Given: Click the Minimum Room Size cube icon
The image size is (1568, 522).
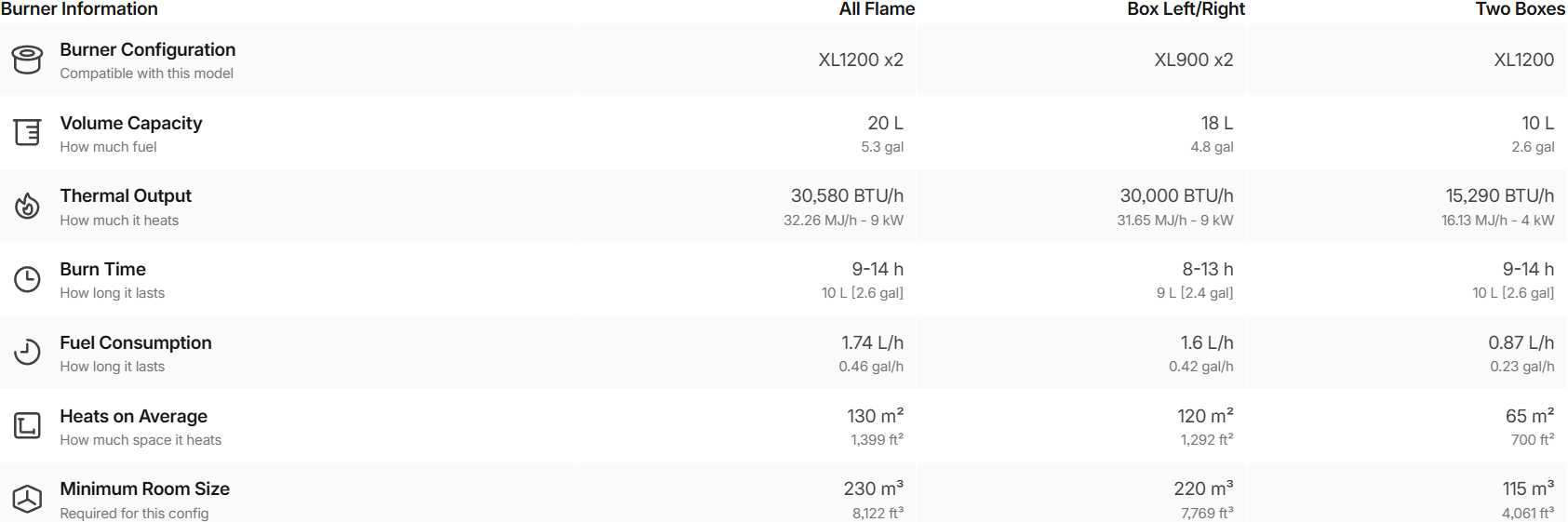Looking at the screenshot, I should (x=27, y=499).
